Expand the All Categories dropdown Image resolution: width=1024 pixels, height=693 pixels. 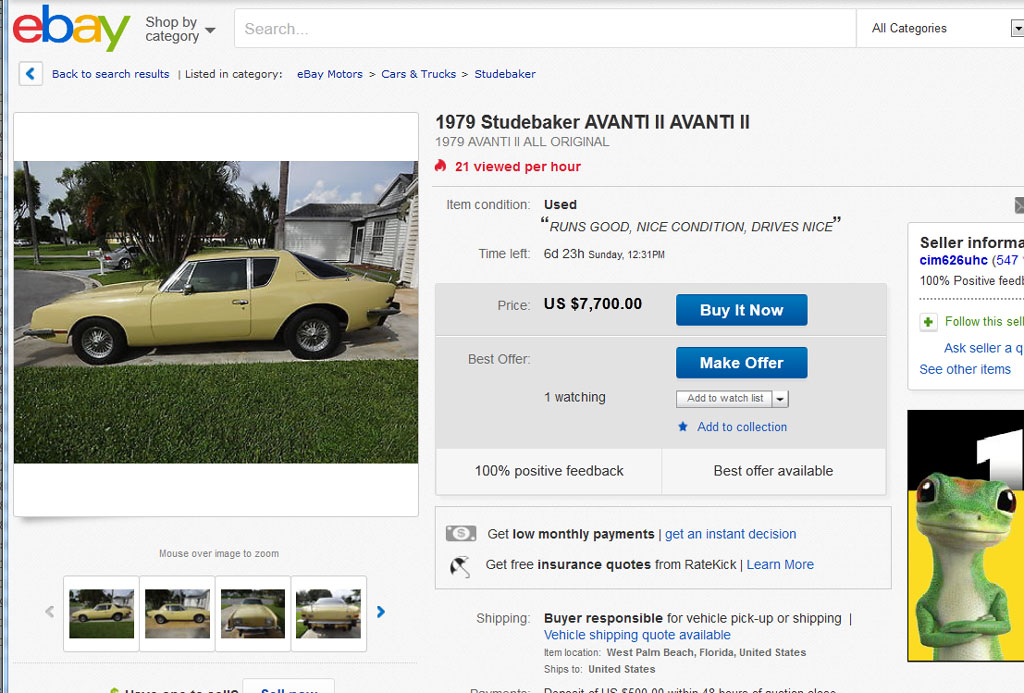(942, 29)
